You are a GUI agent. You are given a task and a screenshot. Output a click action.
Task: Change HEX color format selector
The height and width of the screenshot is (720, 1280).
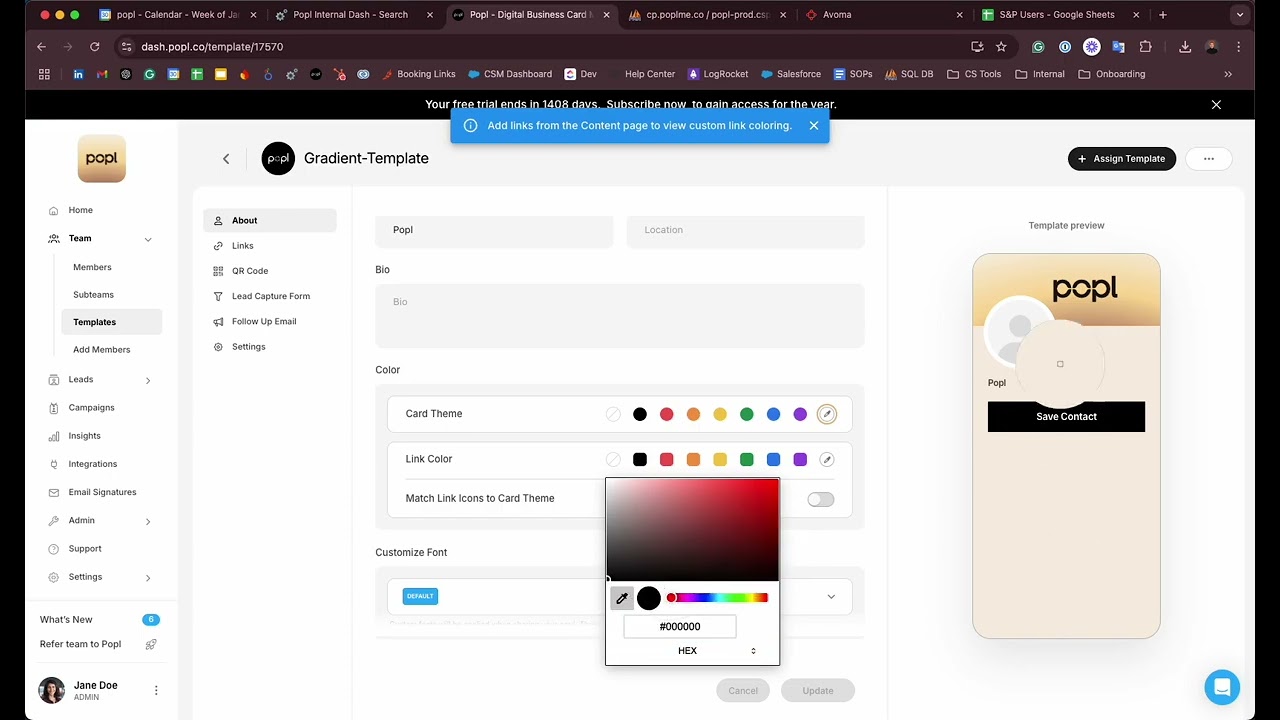pyautogui.click(x=716, y=651)
